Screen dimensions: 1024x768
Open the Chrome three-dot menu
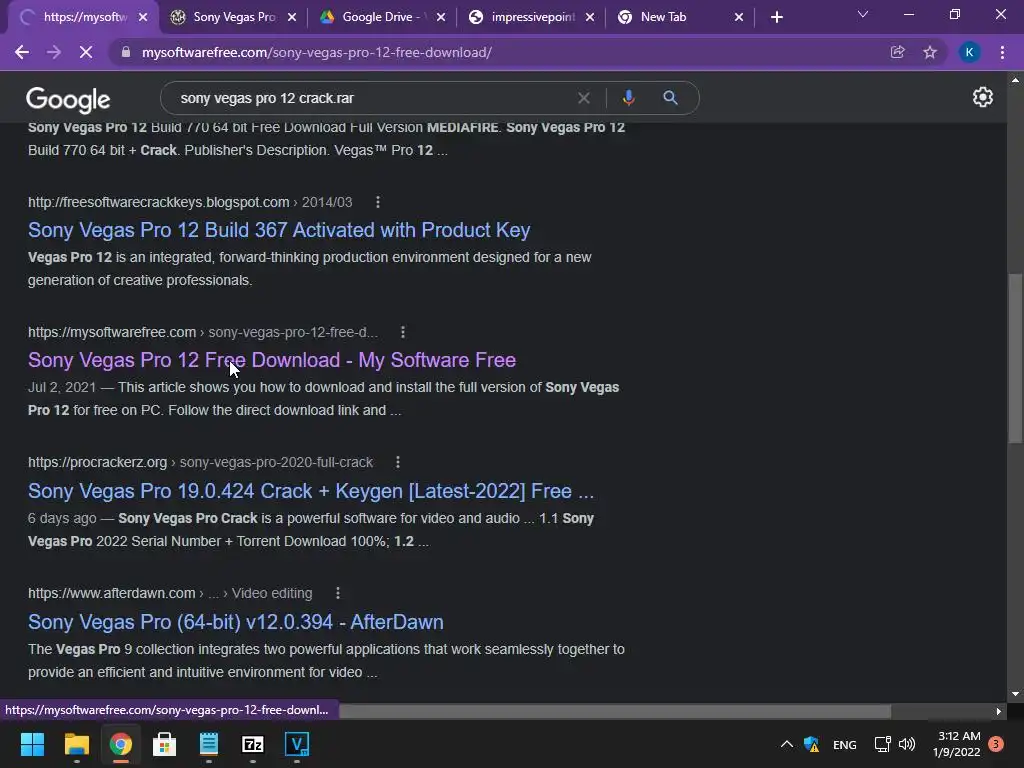coord(1002,52)
